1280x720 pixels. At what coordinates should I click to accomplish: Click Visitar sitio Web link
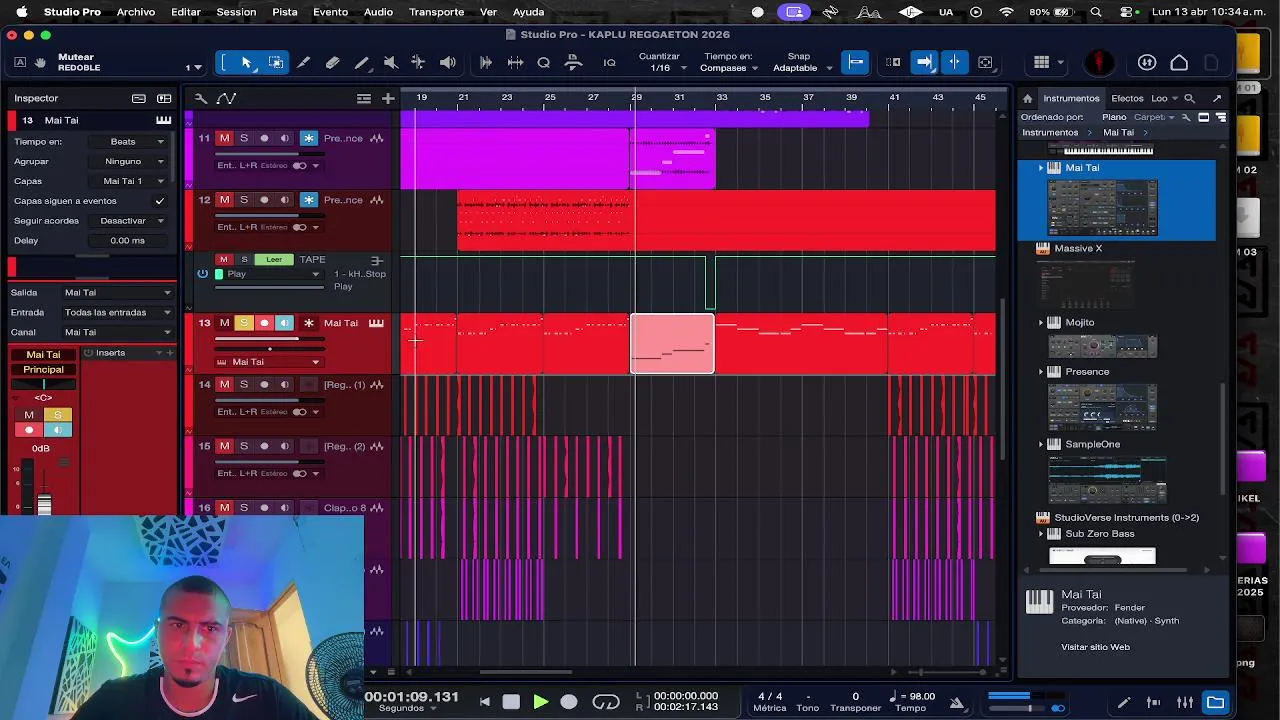pyautogui.click(x=1095, y=647)
